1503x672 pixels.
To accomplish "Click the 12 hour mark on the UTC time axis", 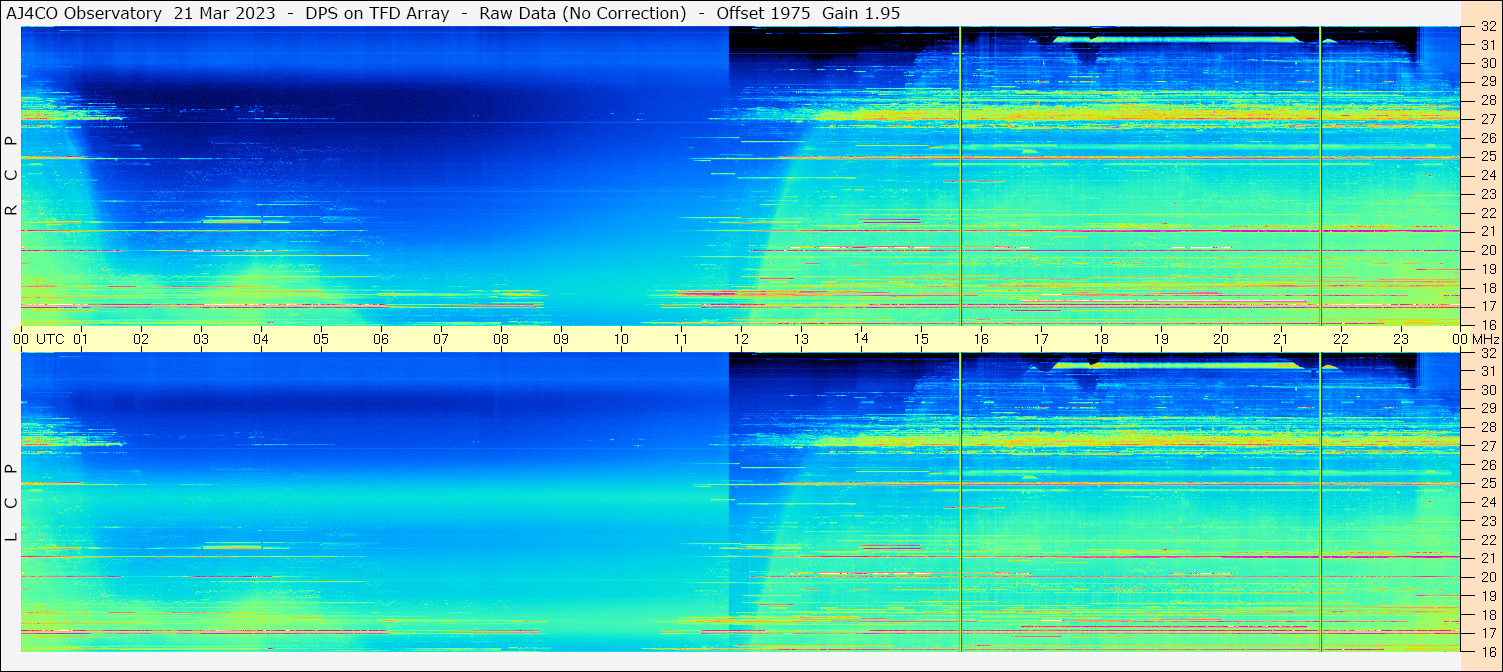I will click(x=741, y=339).
